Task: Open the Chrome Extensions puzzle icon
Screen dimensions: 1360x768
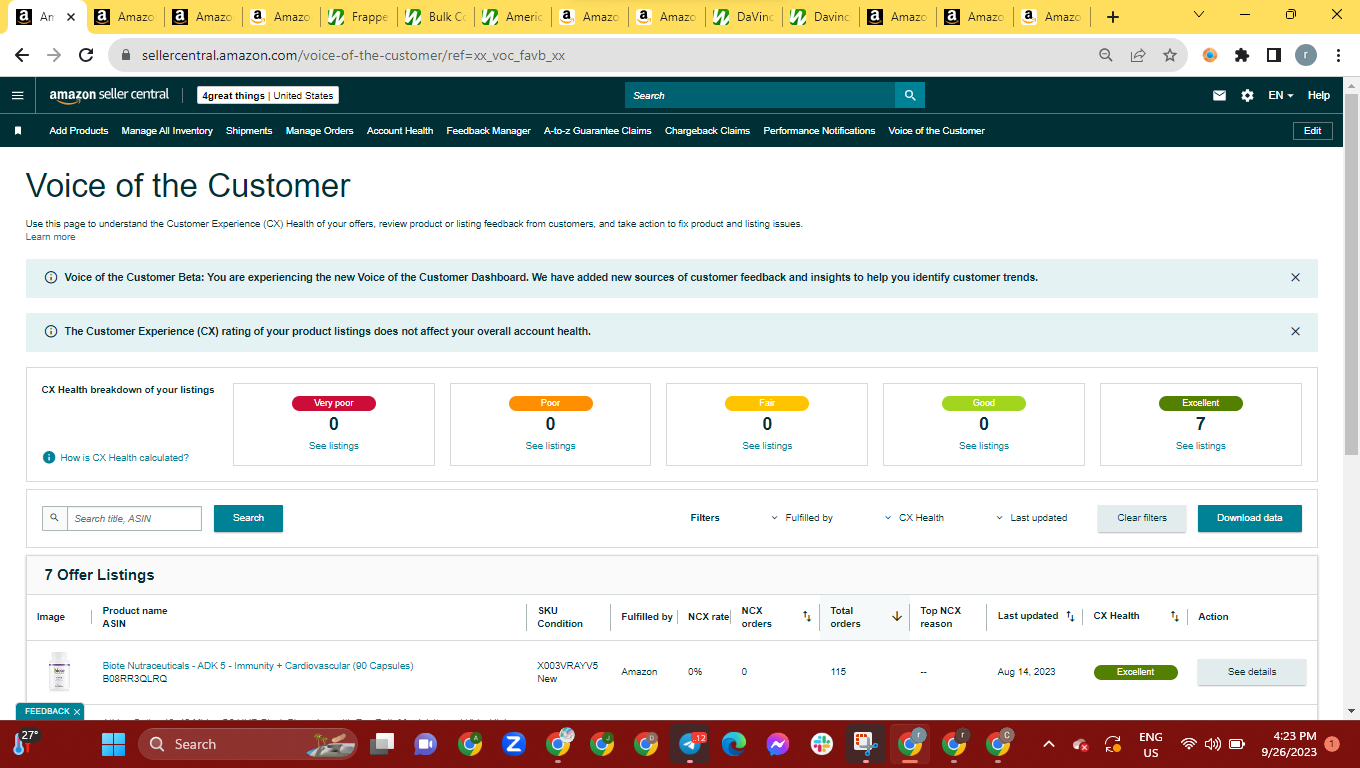Action: click(1242, 56)
